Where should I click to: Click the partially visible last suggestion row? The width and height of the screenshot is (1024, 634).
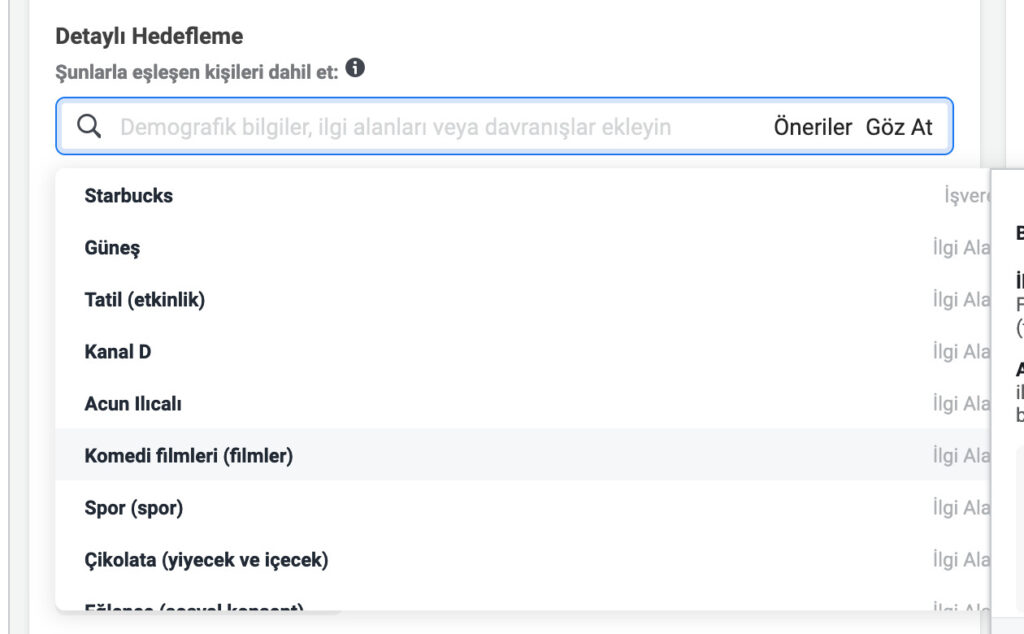point(195,605)
